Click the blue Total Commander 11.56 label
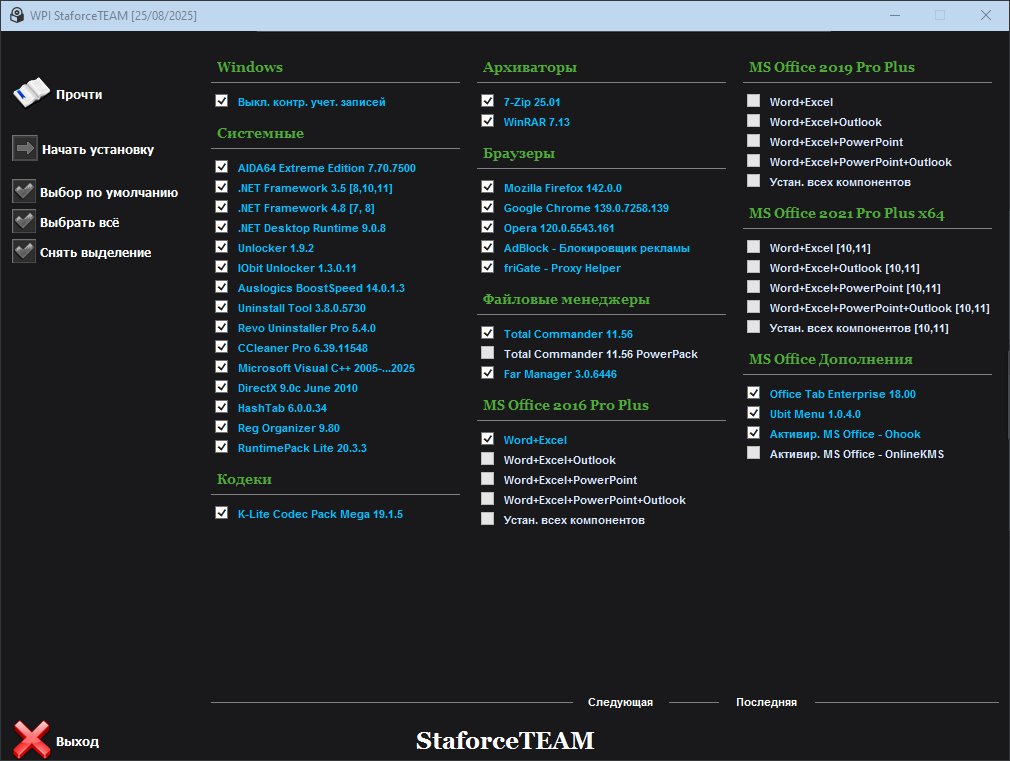 pyautogui.click(x=568, y=334)
